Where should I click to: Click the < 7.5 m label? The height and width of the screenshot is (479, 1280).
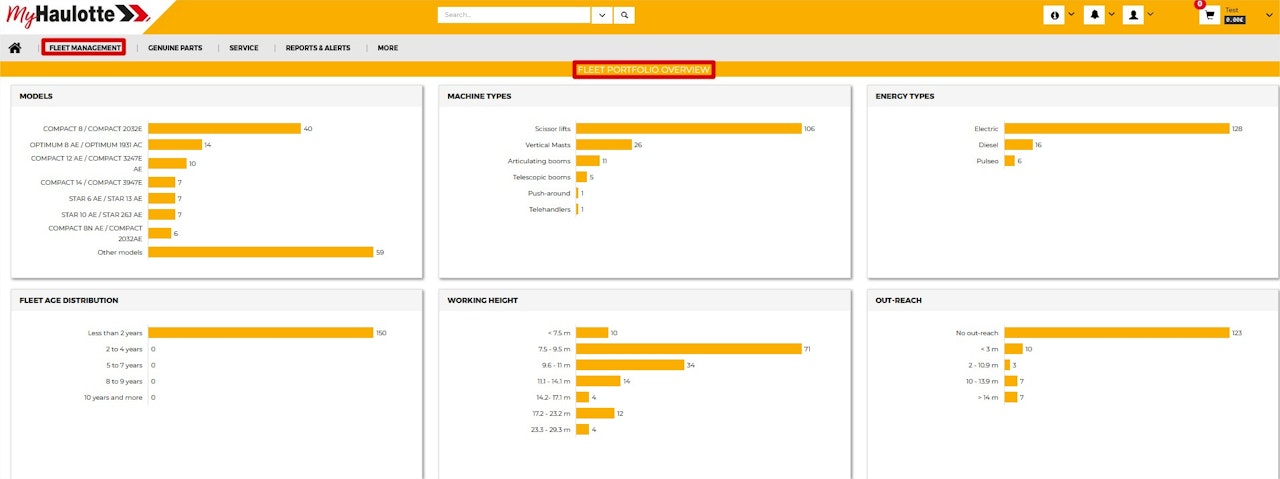point(560,333)
